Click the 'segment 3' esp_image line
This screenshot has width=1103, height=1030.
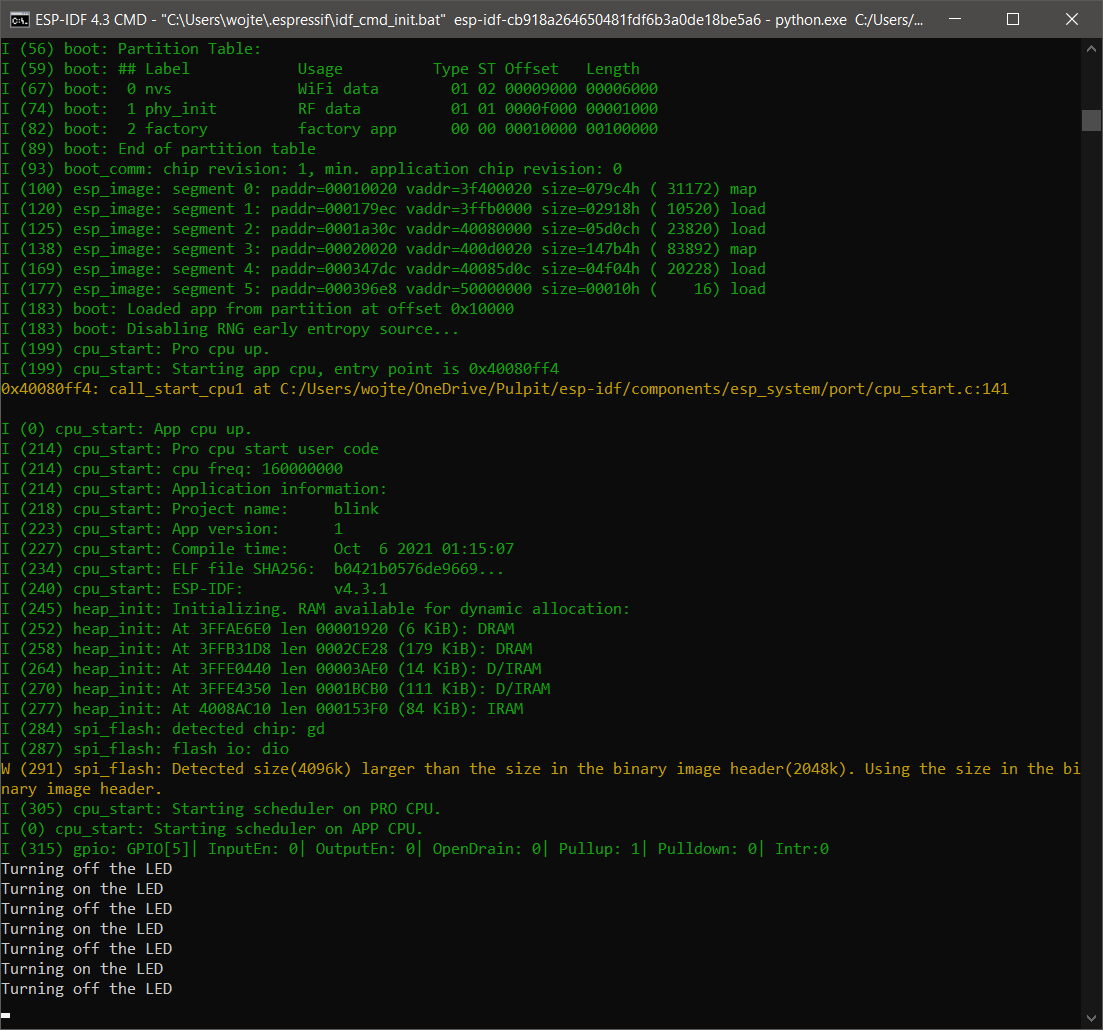tap(379, 249)
